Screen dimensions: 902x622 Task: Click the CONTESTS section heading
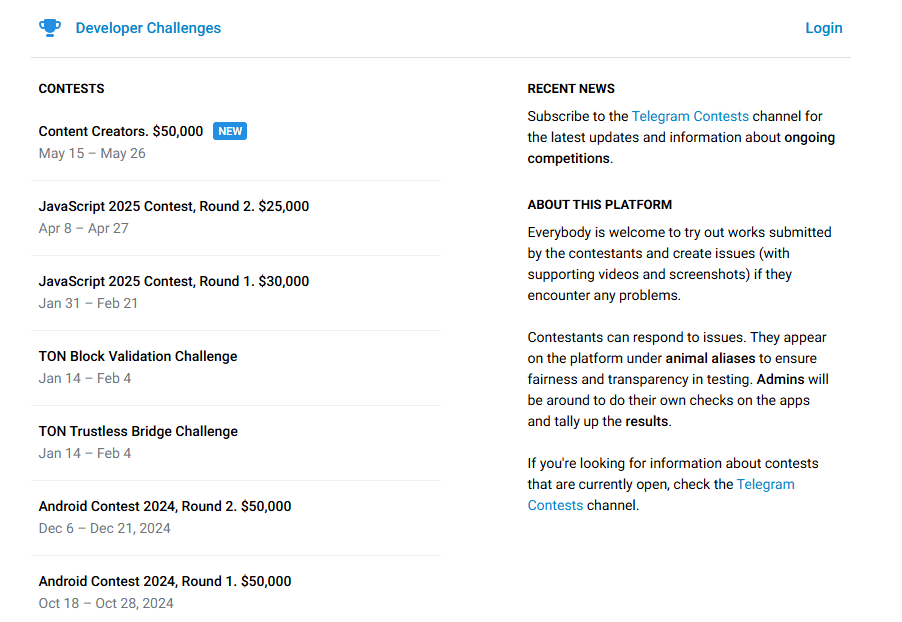click(72, 89)
